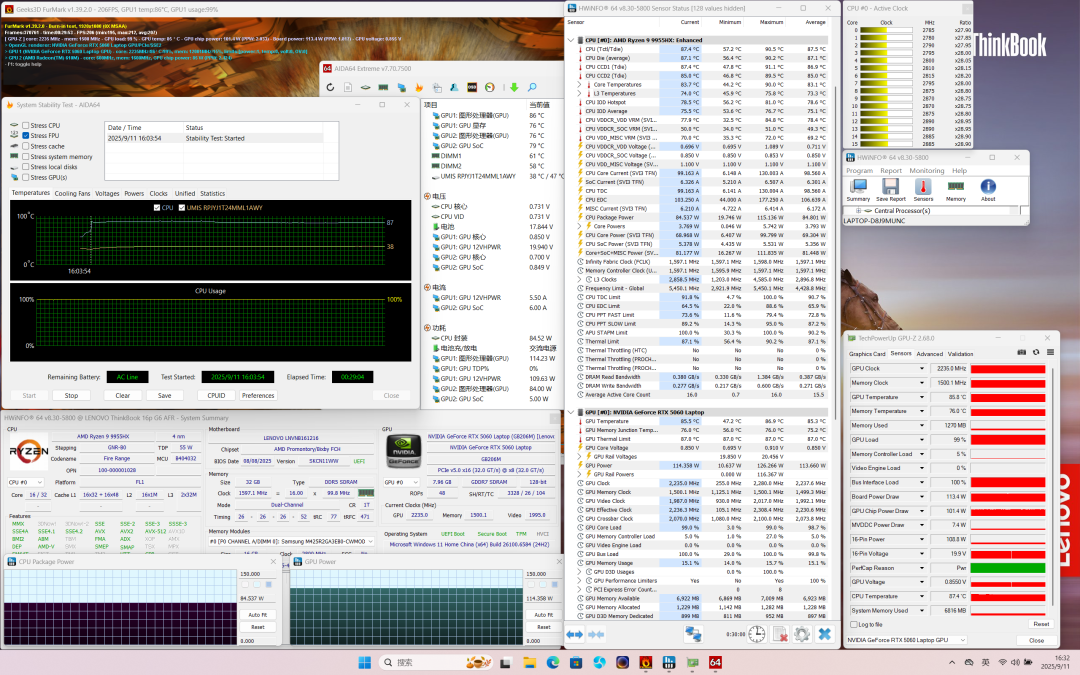Open HWiNFO About info icon
1080x675 pixels.
(988, 189)
